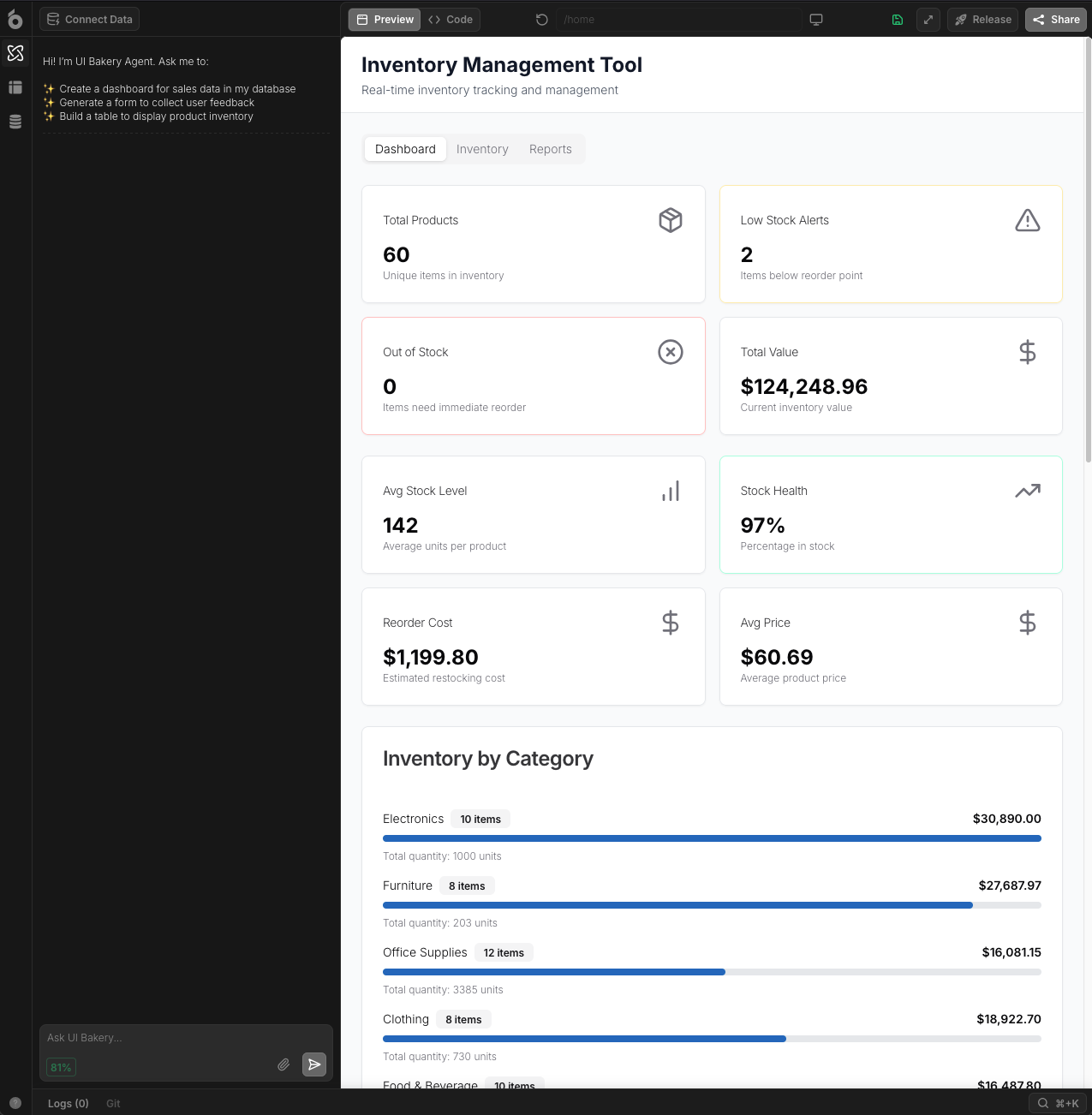
Task: Click the desktop viewport monitor icon
Action: 816,20
